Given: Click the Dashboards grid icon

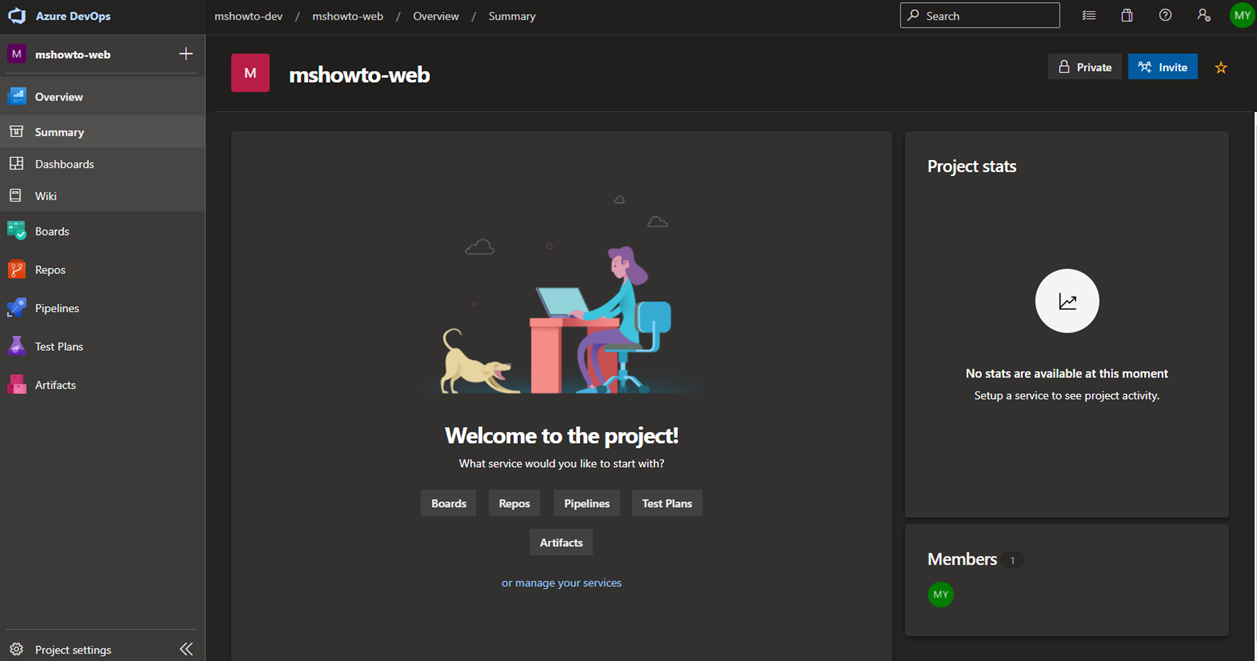Looking at the screenshot, I should click(16, 163).
